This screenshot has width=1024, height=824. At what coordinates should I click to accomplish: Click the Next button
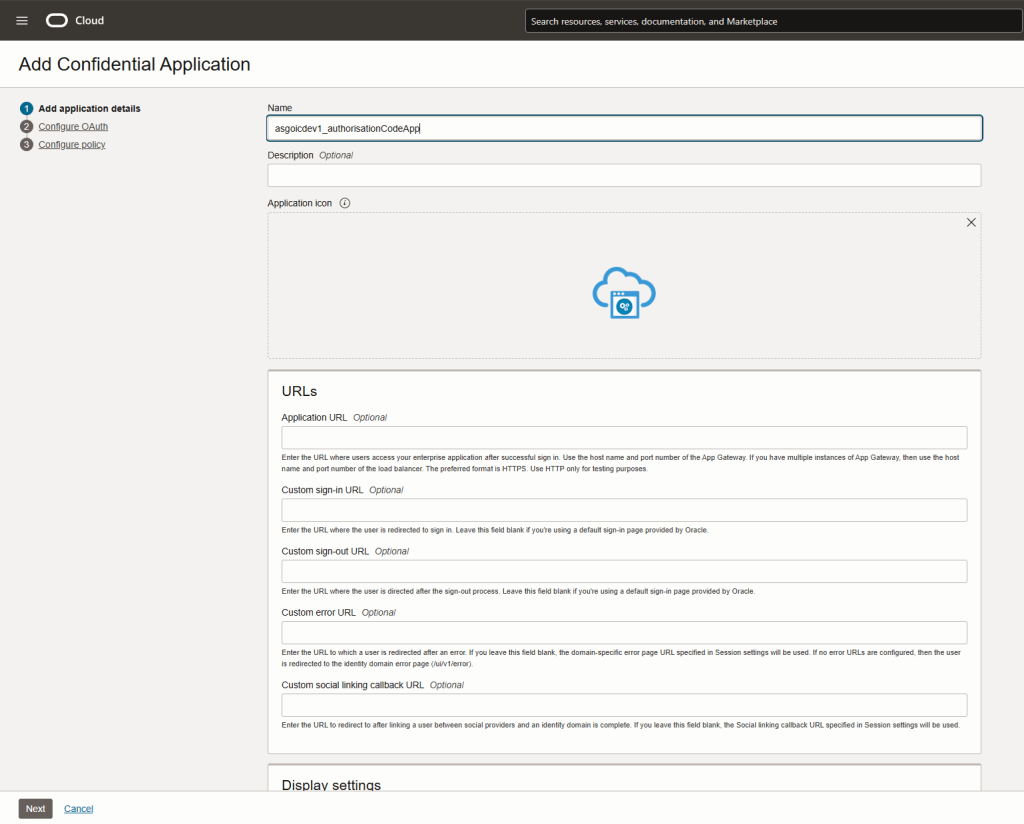[35, 808]
